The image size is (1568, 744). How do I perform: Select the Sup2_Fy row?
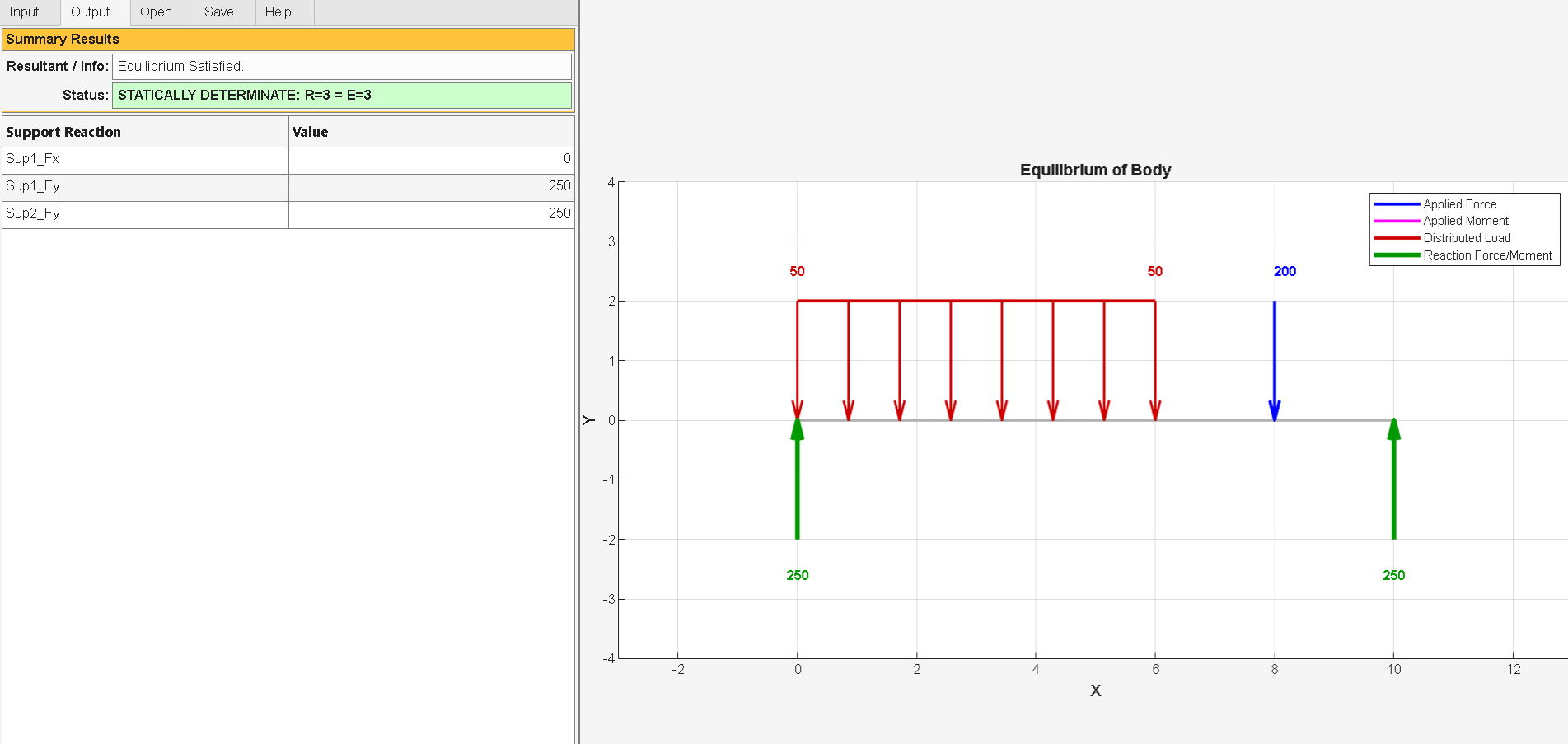point(288,213)
